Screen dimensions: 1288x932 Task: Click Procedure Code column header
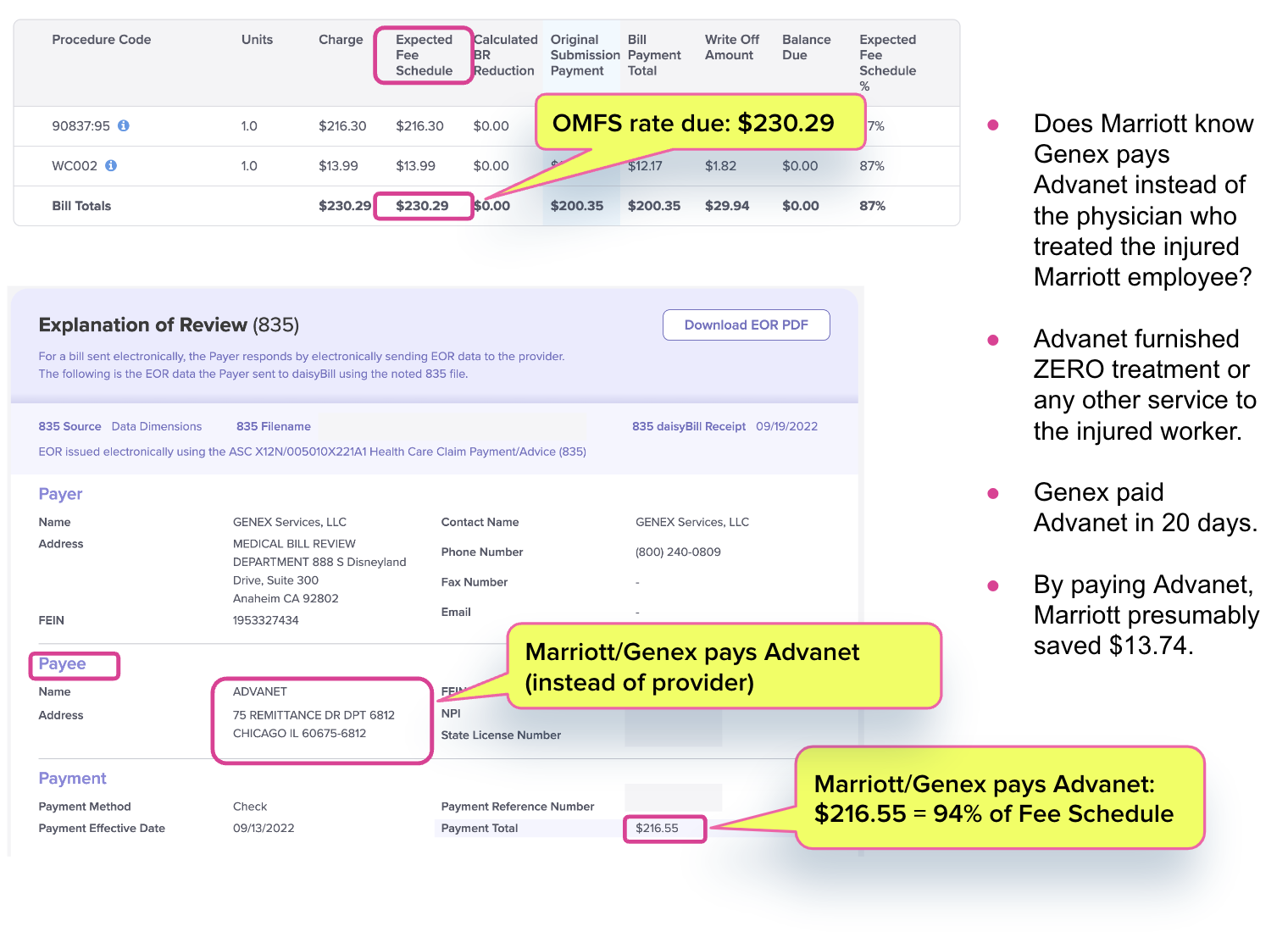pyautogui.click(x=102, y=40)
